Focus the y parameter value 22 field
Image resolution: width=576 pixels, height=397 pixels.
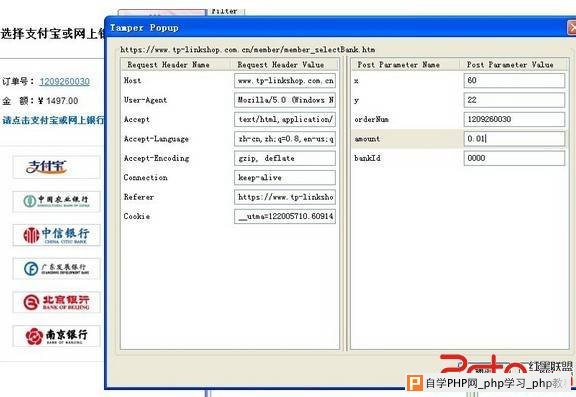pyautogui.click(x=514, y=100)
